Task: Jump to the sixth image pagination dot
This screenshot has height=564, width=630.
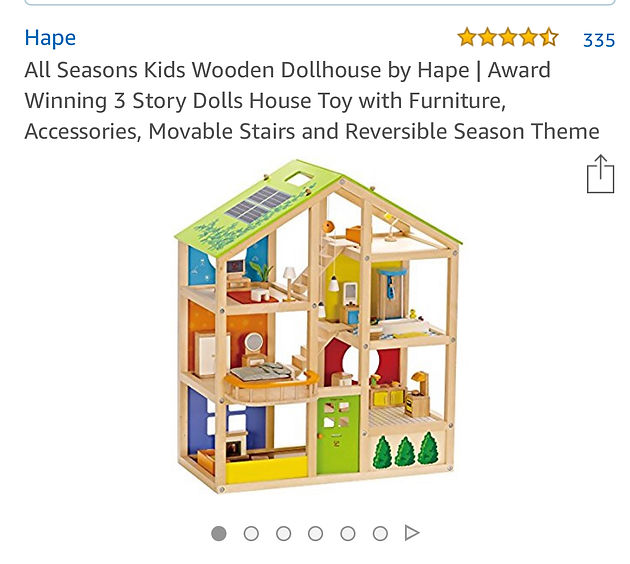Action: (380, 533)
